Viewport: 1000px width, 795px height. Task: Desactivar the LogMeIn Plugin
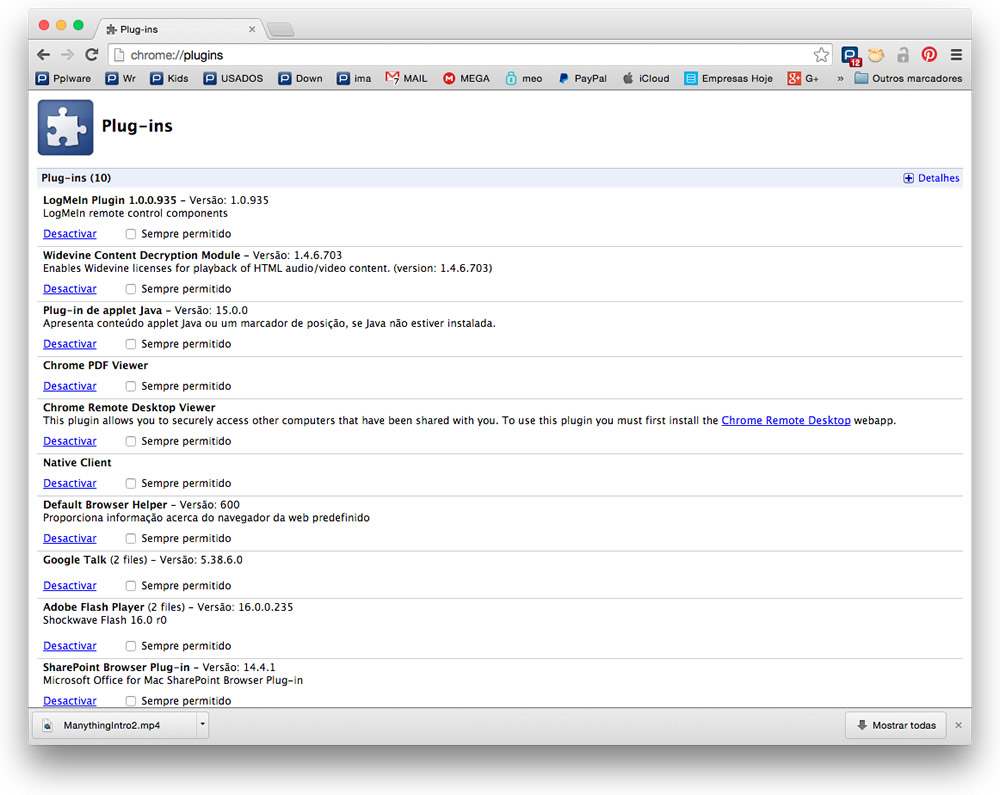coord(70,234)
